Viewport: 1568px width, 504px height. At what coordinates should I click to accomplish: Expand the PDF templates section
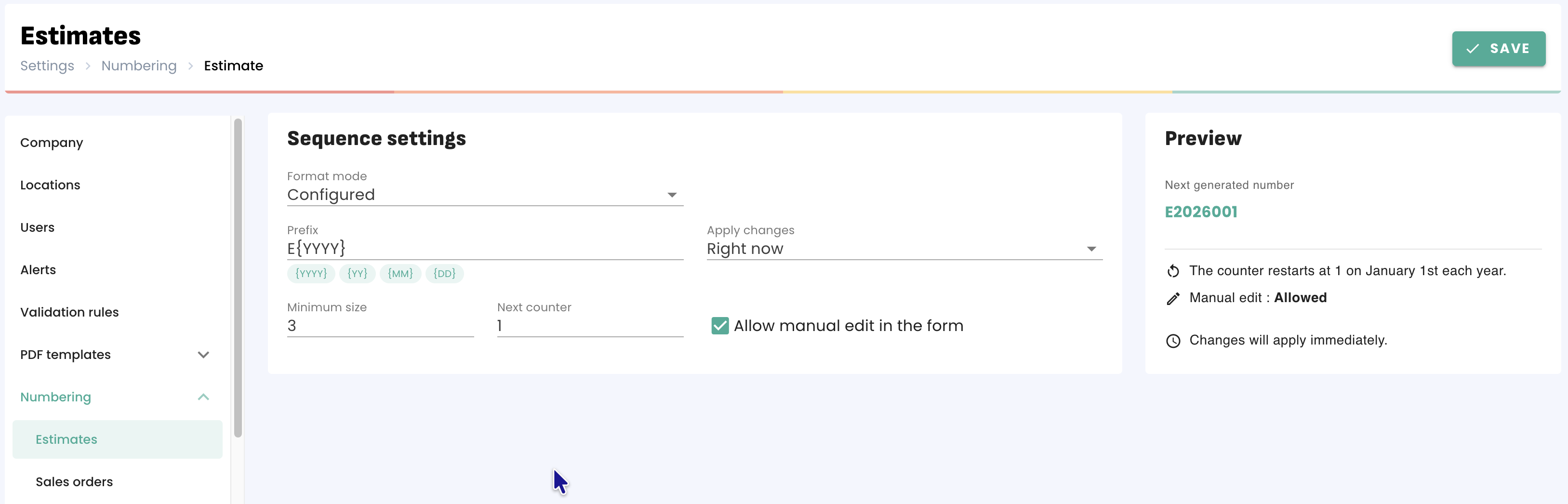tap(203, 354)
